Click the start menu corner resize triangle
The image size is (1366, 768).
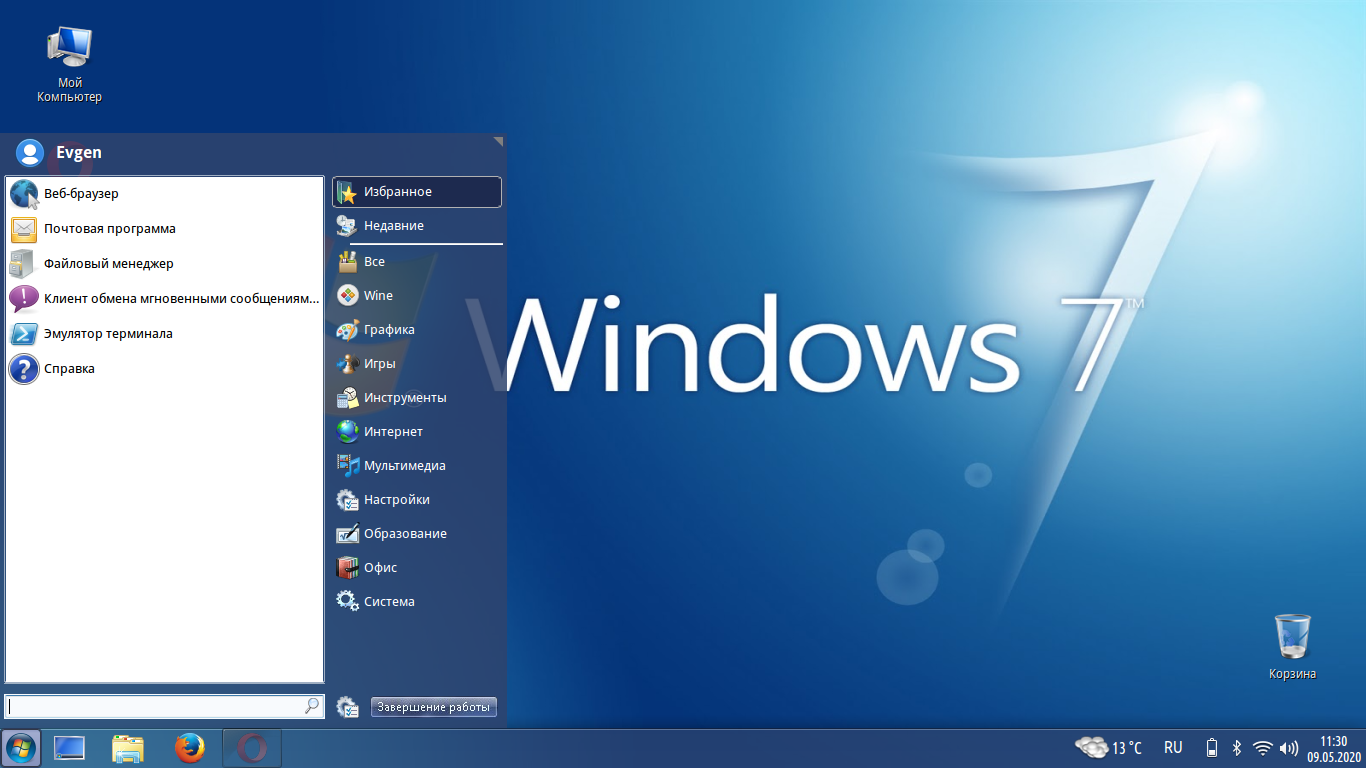[x=498, y=142]
